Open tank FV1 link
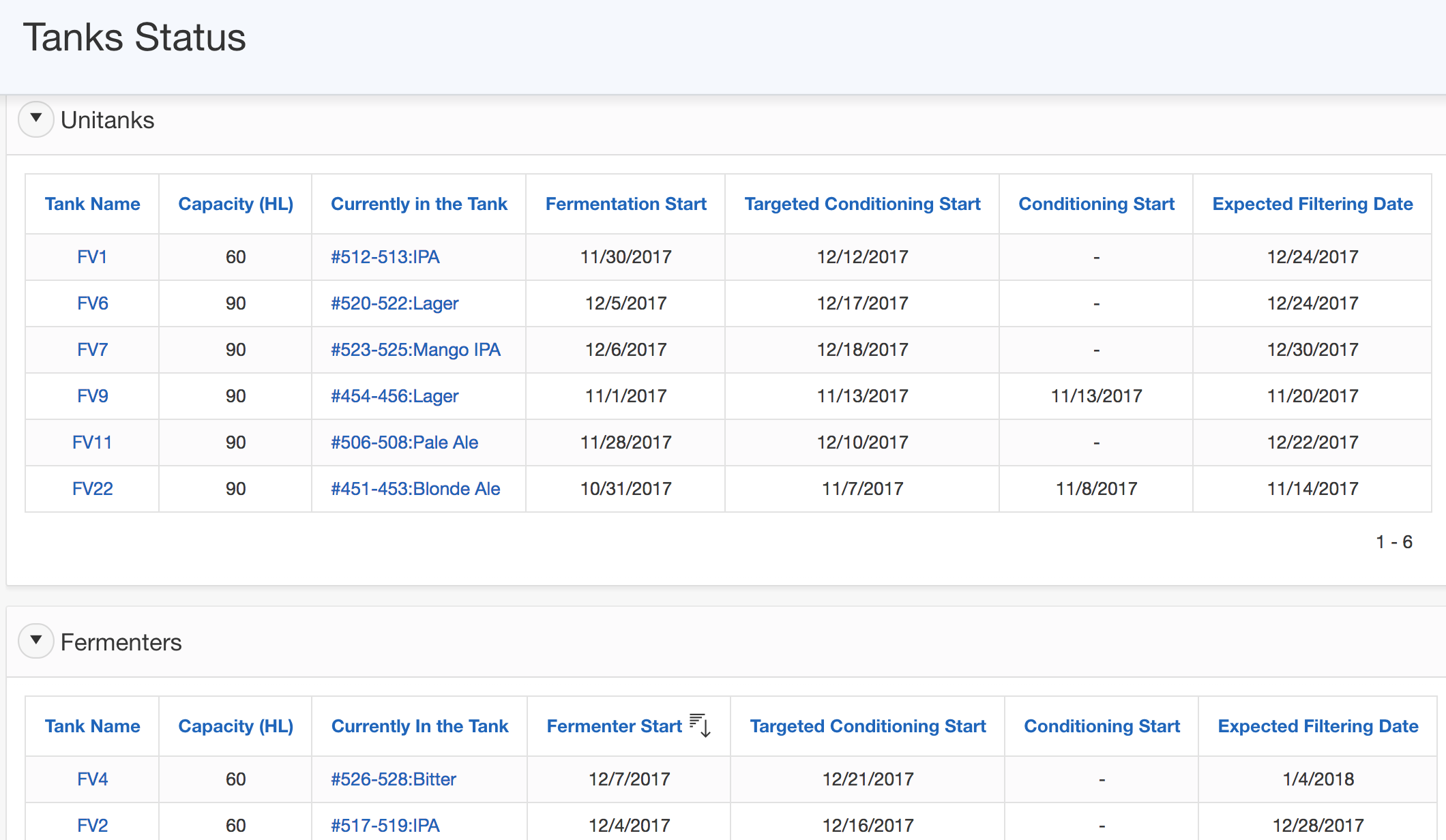Screen dimensions: 1446x840 coord(92,257)
